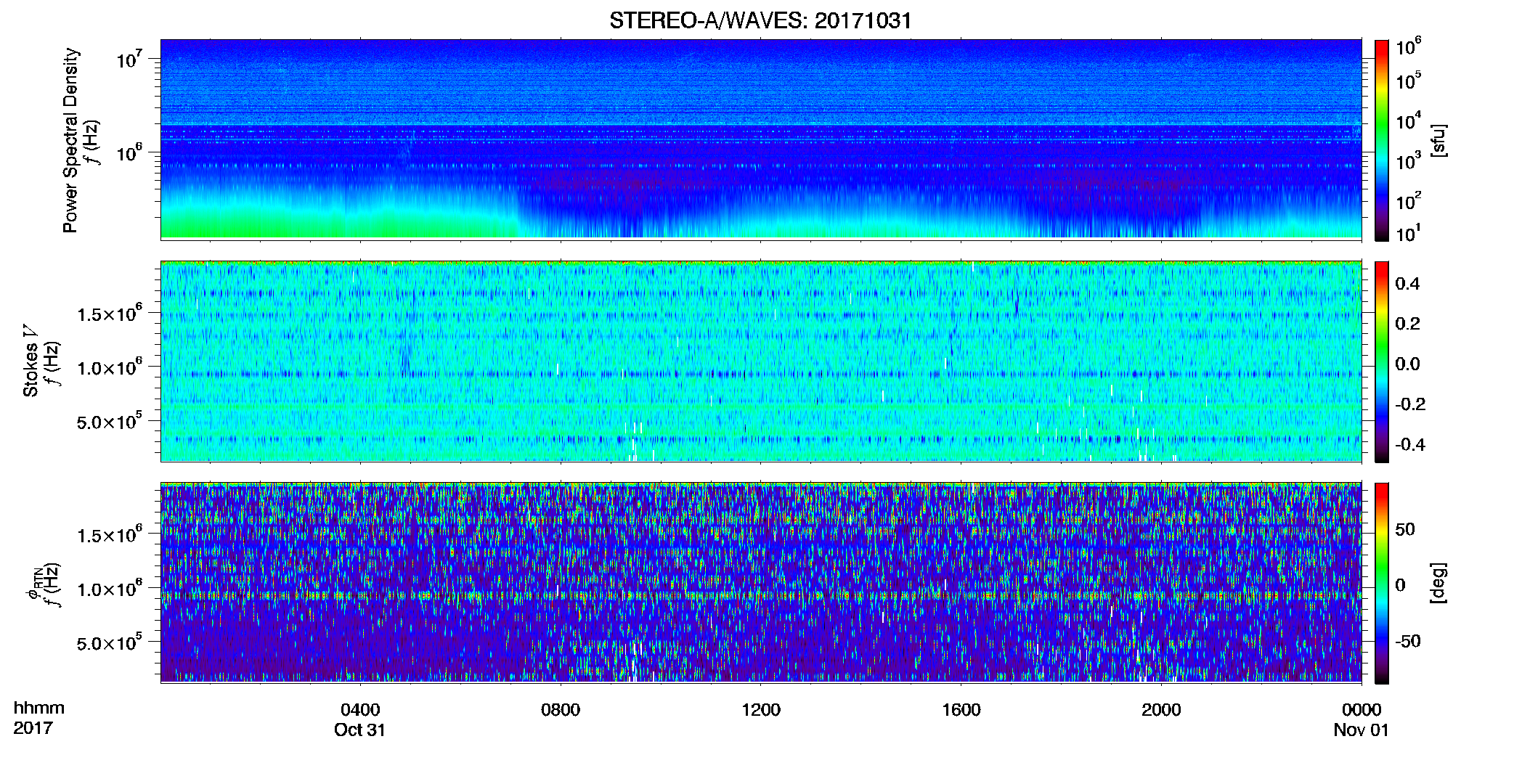Image resolution: width=1522 pixels, height=784 pixels.
Task: Click the Stokes V axis title
Action: [30, 361]
